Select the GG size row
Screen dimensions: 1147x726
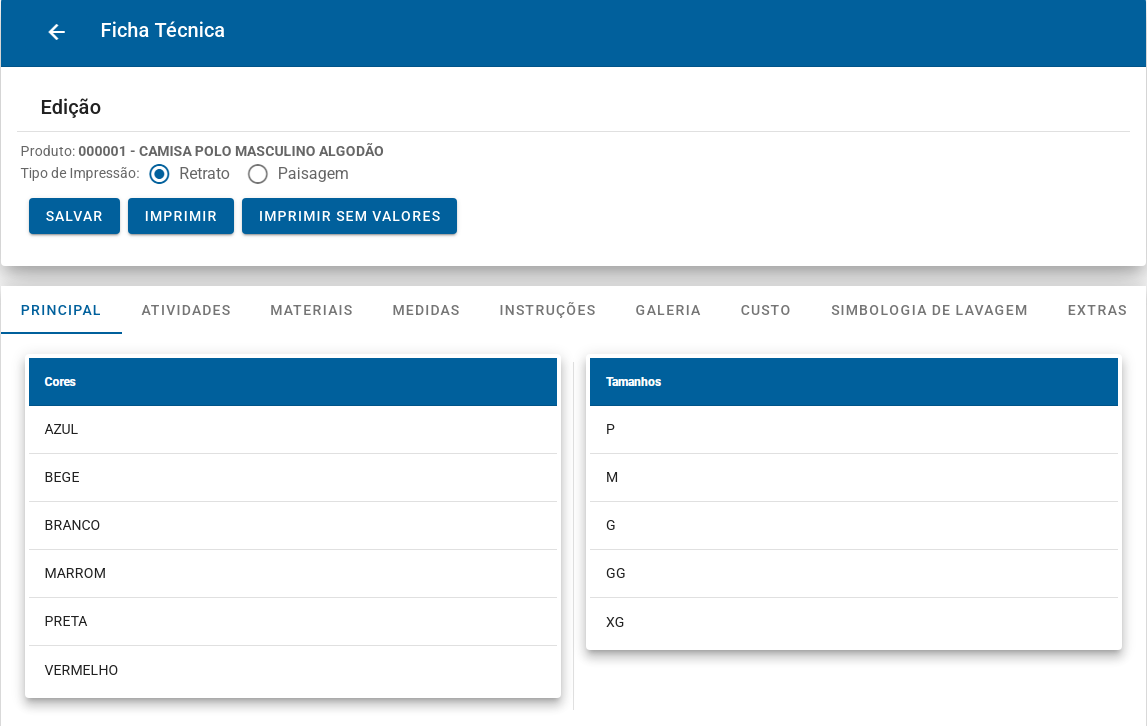[854, 574]
